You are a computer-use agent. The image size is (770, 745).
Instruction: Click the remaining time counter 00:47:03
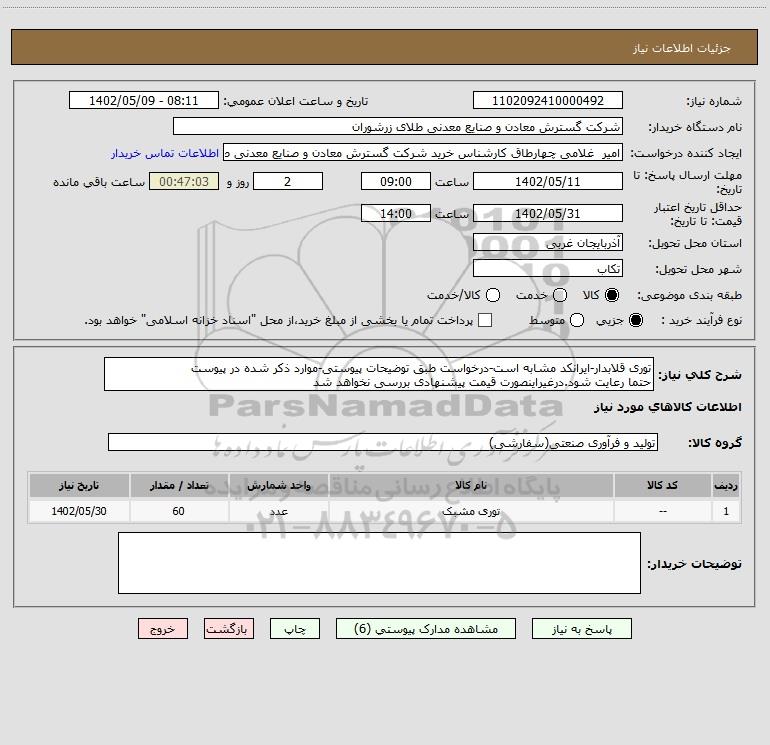pos(184,181)
